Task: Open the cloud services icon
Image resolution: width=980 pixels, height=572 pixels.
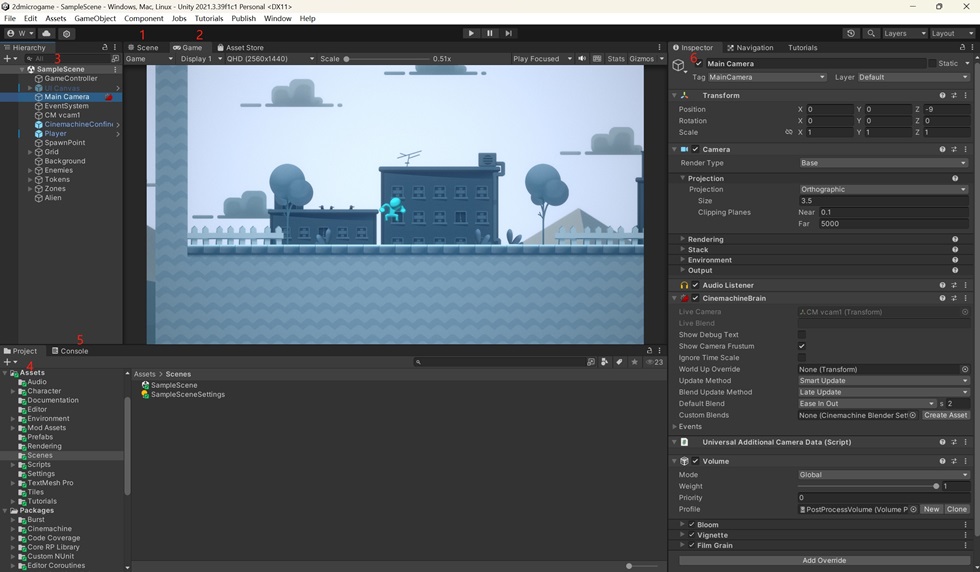Action: [x=46, y=33]
